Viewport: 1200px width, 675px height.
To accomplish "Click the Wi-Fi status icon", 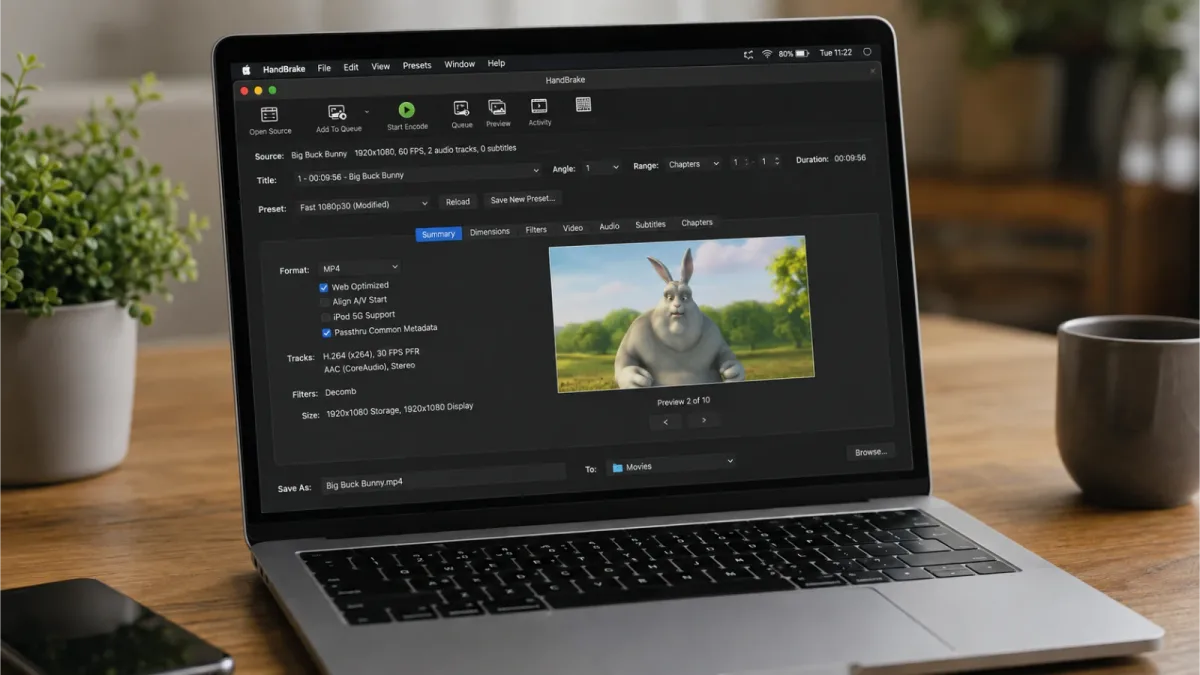I will [x=767, y=53].
